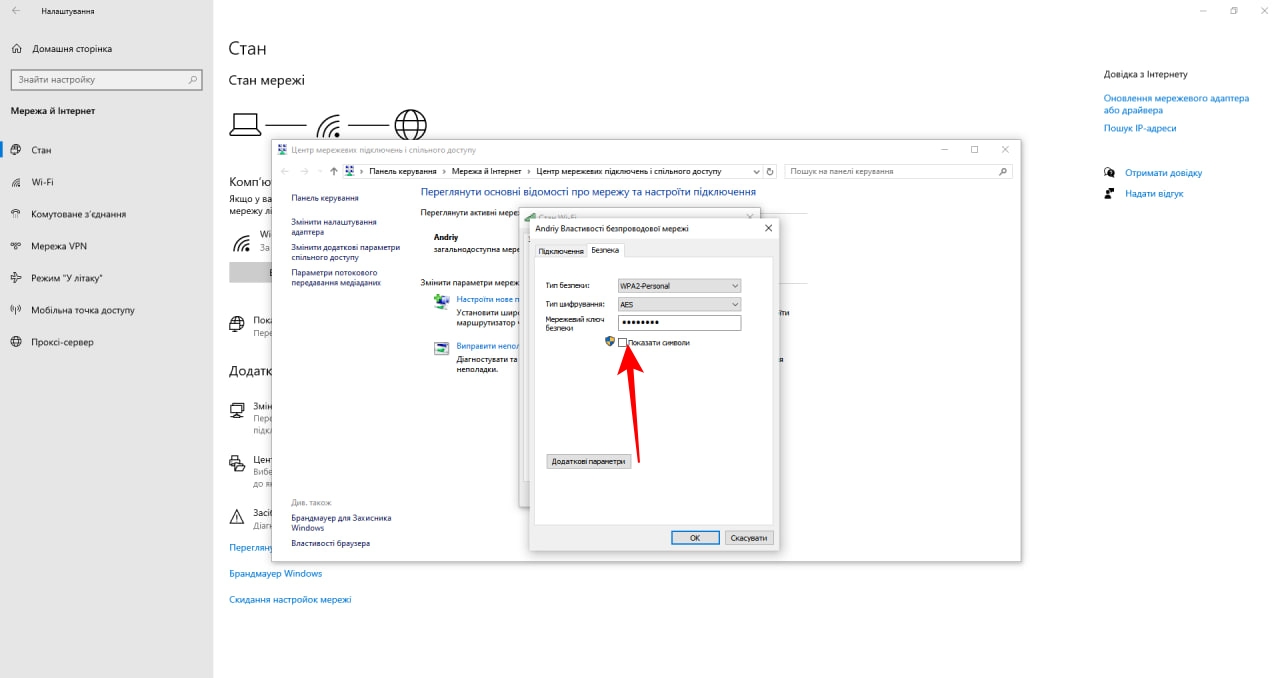Click the up-arrow navigation icon in Control Panel
The width and height of the screenshot is (1273, 678).
click(334, 172)
